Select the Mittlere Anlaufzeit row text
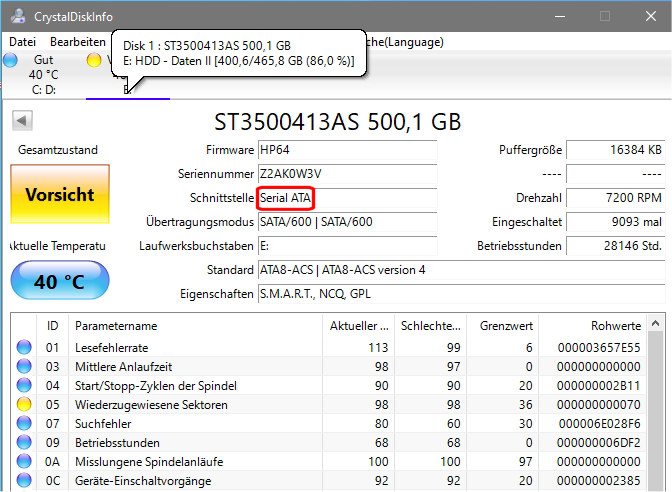Screen dimensions: 672x492 (123, 367)
